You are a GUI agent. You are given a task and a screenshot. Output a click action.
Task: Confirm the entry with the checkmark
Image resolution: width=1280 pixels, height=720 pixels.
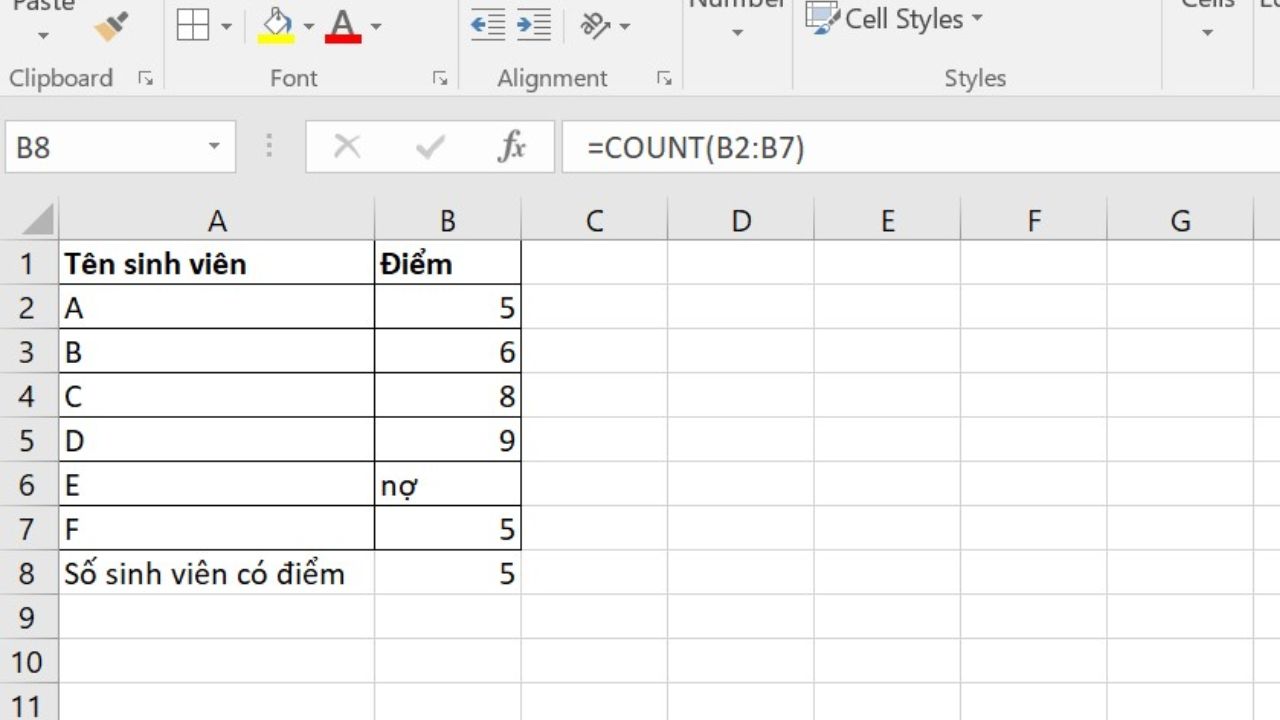430,148
